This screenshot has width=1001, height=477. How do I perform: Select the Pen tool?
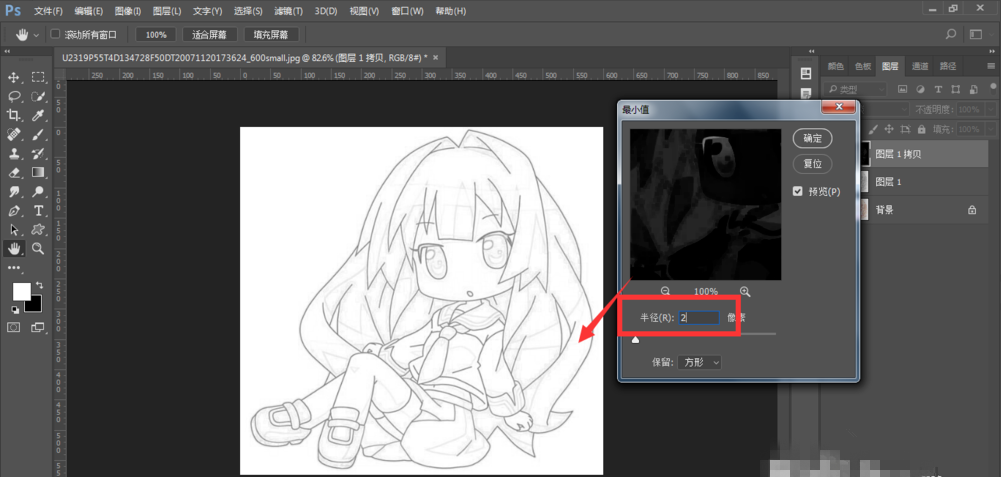click(x=14, y=210)
